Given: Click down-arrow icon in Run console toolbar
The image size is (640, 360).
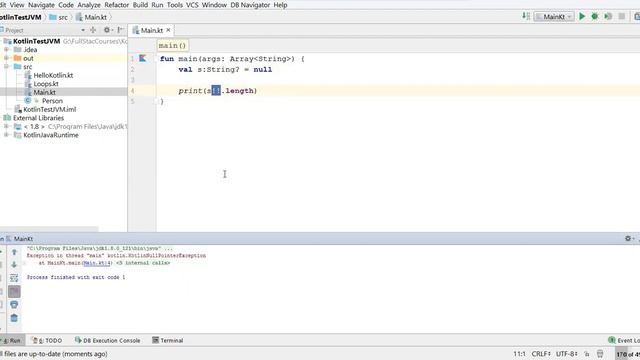Looking at the screenshot, I should click(14, 265).
